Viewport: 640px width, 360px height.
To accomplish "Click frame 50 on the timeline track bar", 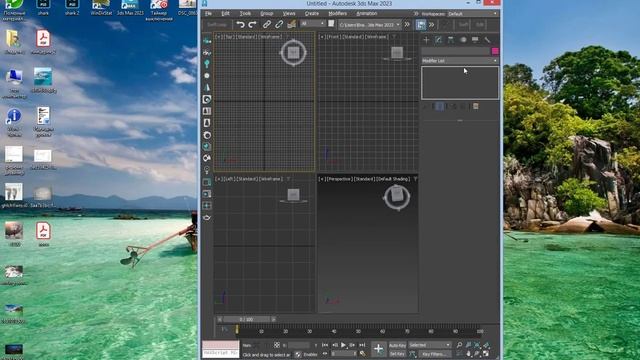I will [358, 330].
